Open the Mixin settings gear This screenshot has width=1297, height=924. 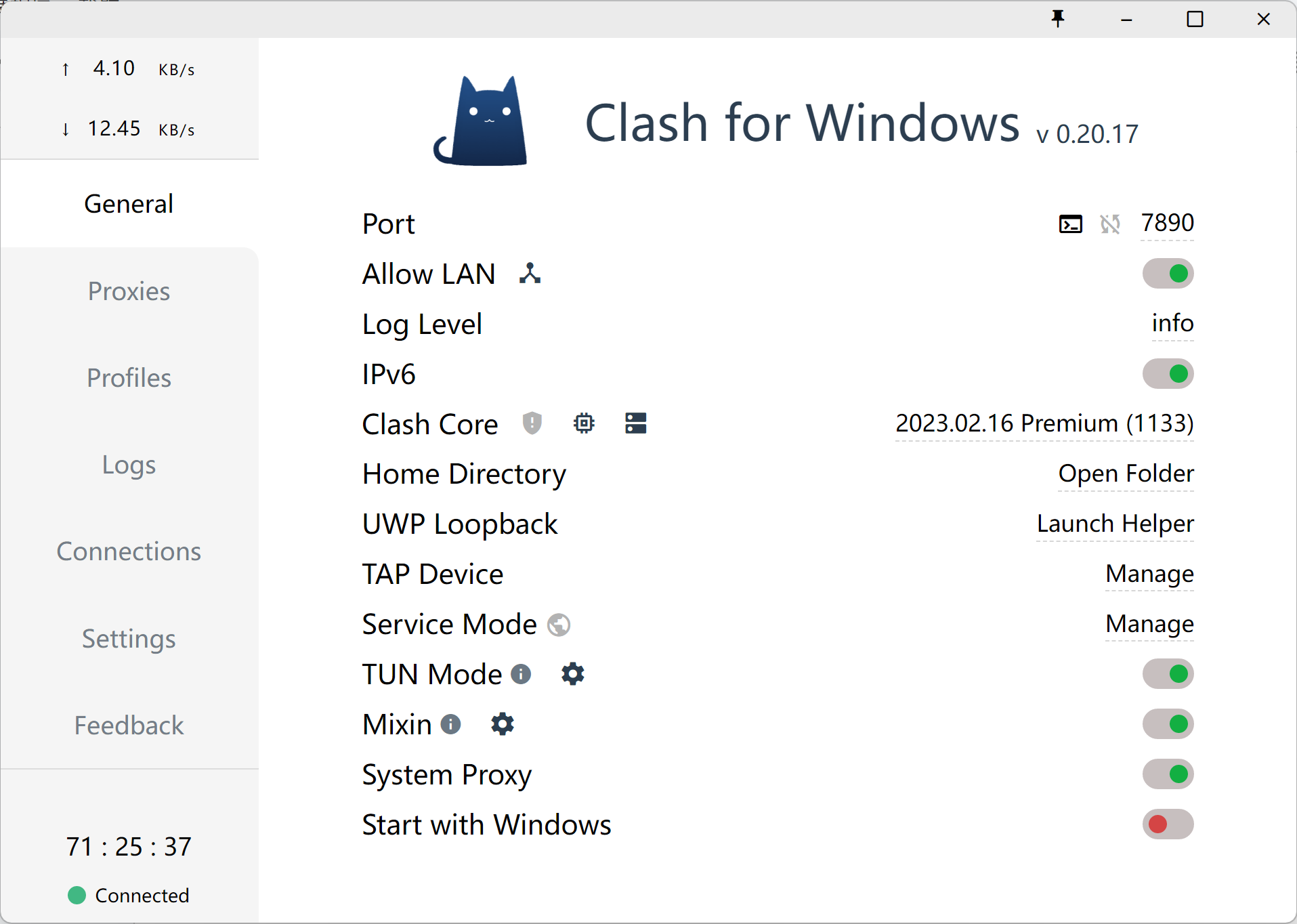pos(502,723)
